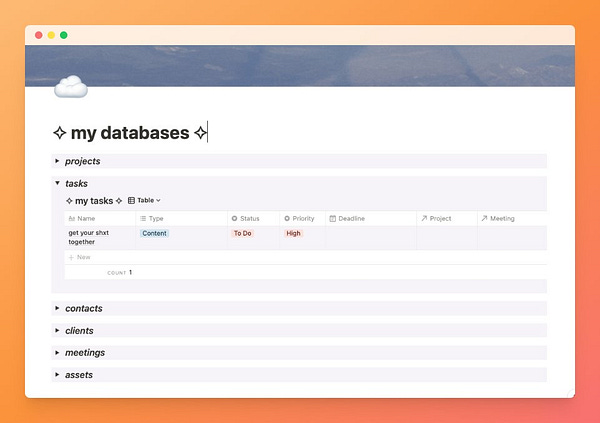This screenshot has height=423, width=600.
Task: Click the projects toggle heading text
Action: click(x=83, y=161)
